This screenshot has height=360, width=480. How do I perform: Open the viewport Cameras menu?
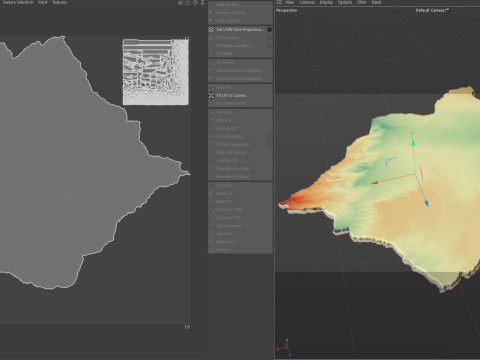pos(307,2)
